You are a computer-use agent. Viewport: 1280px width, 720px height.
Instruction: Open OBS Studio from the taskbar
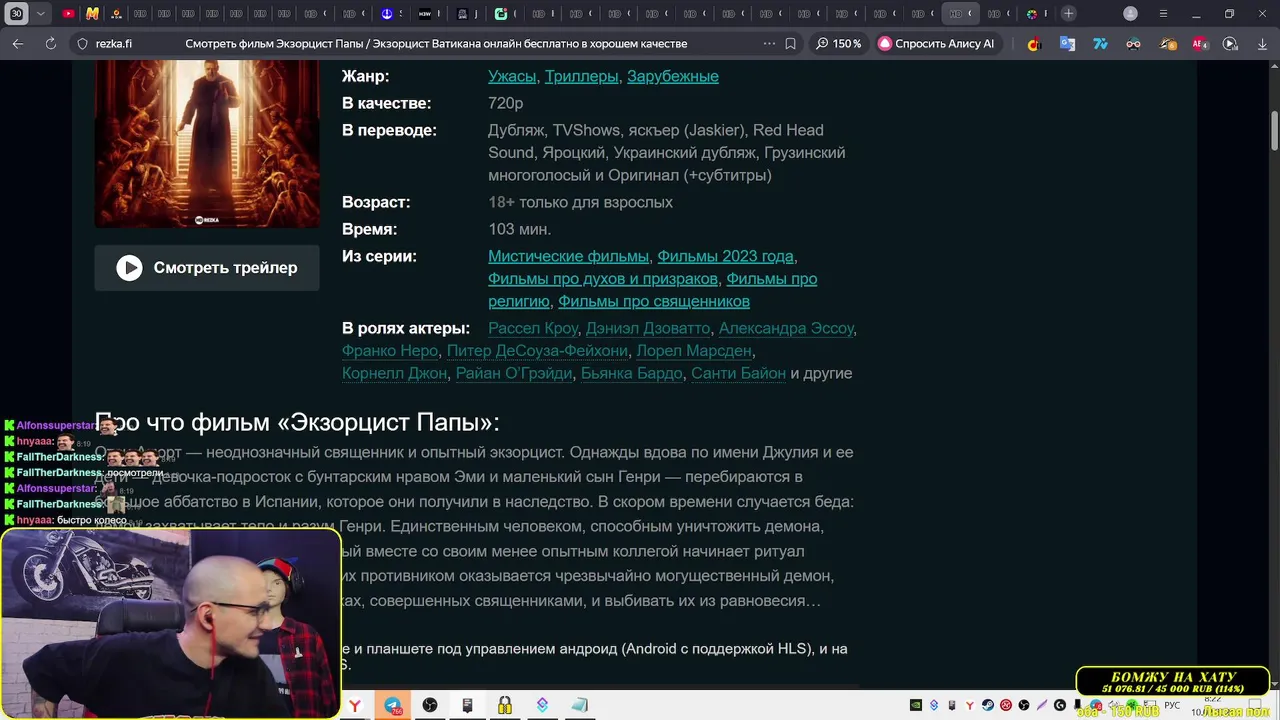tap(430, 706)
